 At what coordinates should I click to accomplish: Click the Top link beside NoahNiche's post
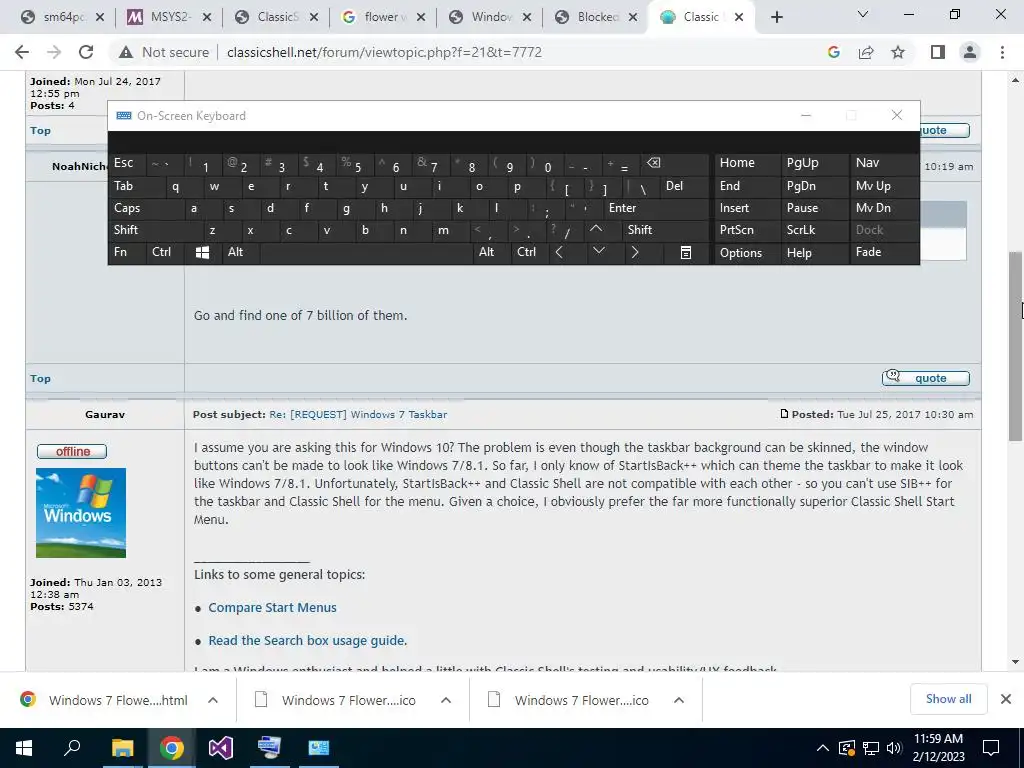[40, 379]
